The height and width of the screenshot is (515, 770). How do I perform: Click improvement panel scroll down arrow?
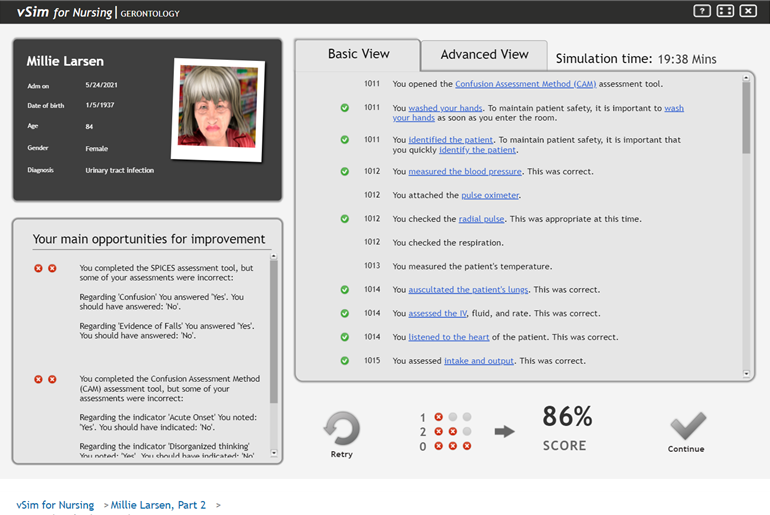(274, 453)
